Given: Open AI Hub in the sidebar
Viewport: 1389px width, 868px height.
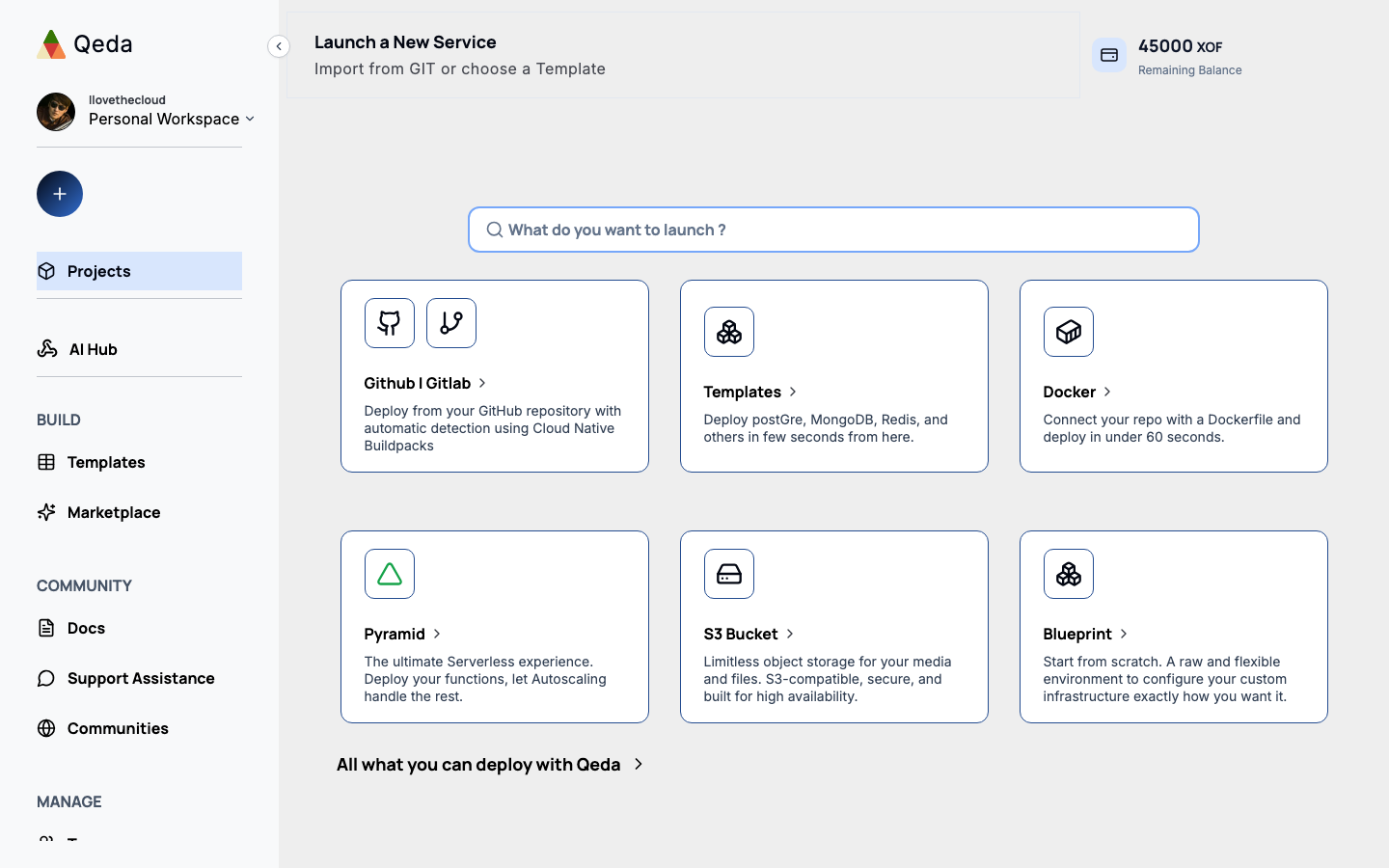Looking at the screenshot, I should pyautogui.click(x=139, y=349).
